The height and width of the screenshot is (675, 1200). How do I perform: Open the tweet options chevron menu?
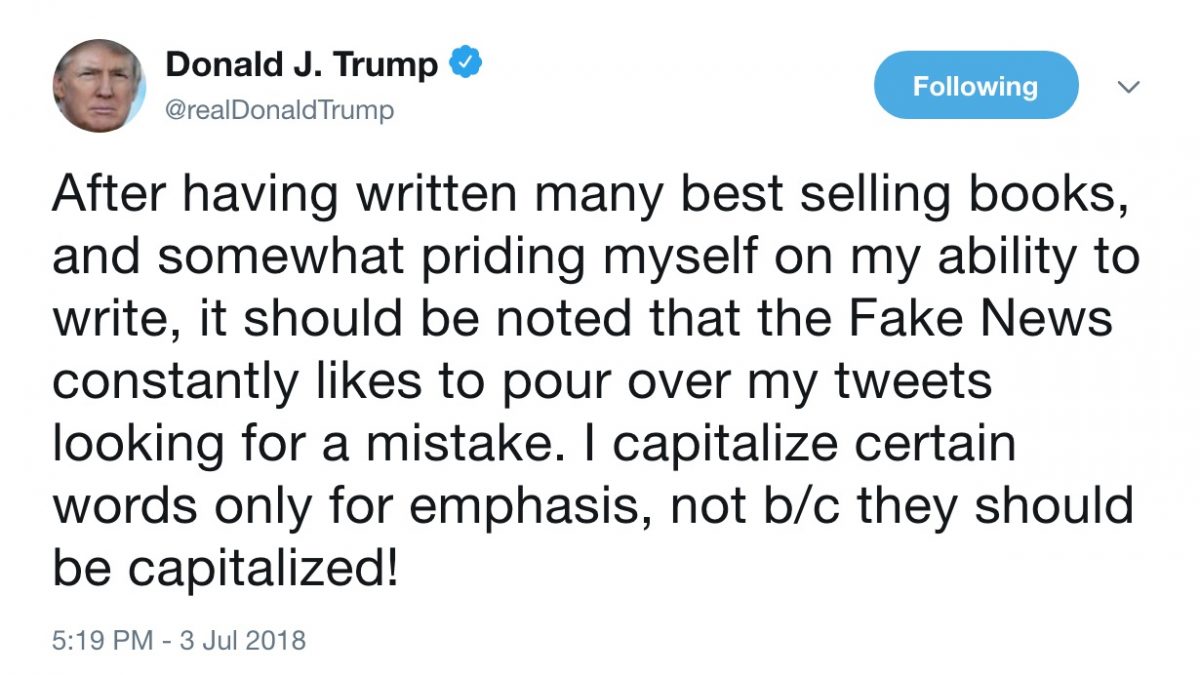[1129, 88]
